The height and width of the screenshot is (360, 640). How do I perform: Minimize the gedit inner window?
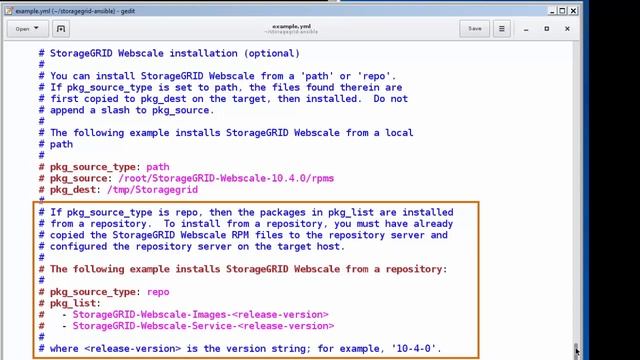(526, 29)
